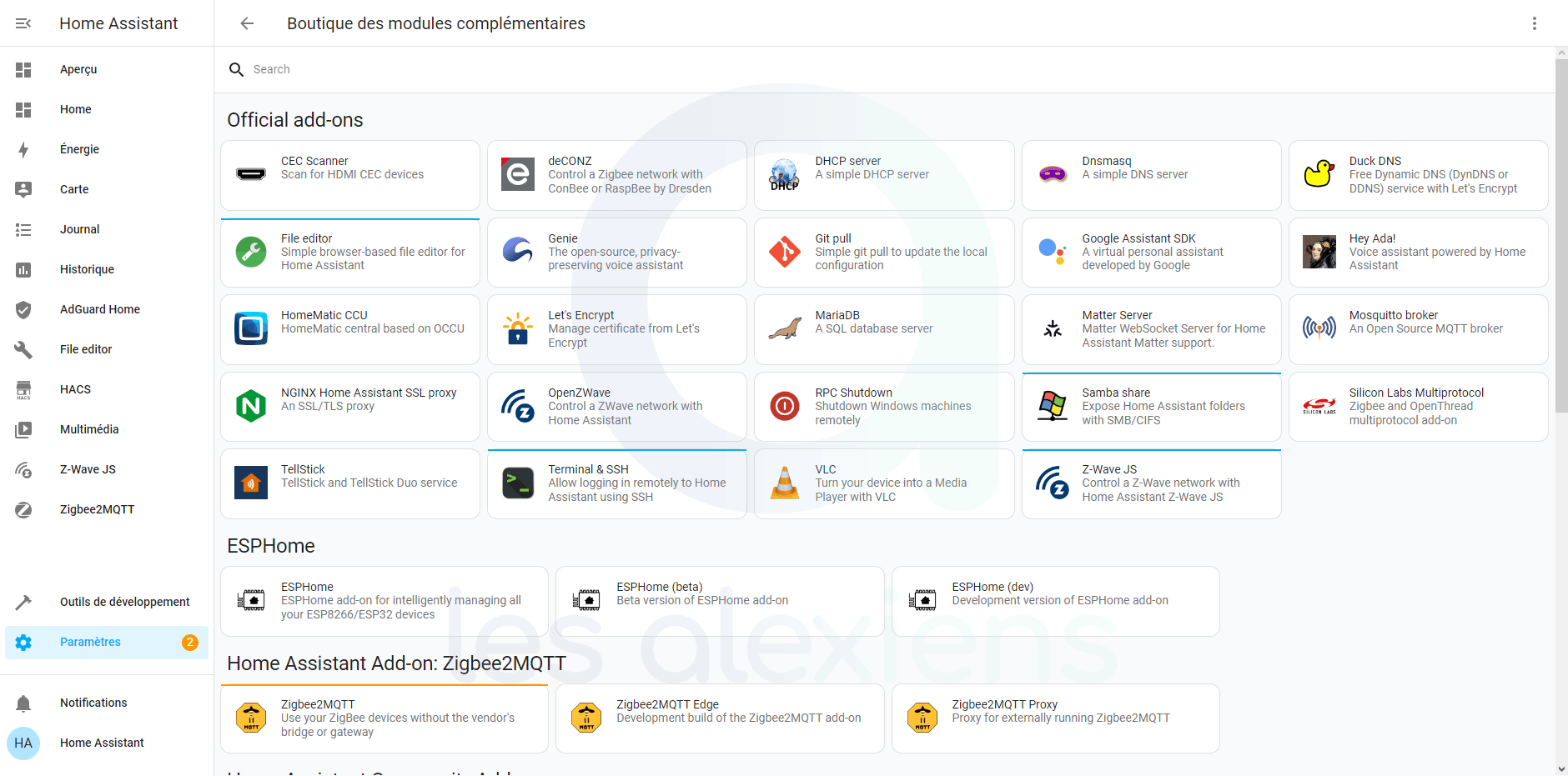Image resolution: width=1568 pixels, height=776 pixels.
Task: Click the Mosquitto broker signal icon
Action: 1319,328
